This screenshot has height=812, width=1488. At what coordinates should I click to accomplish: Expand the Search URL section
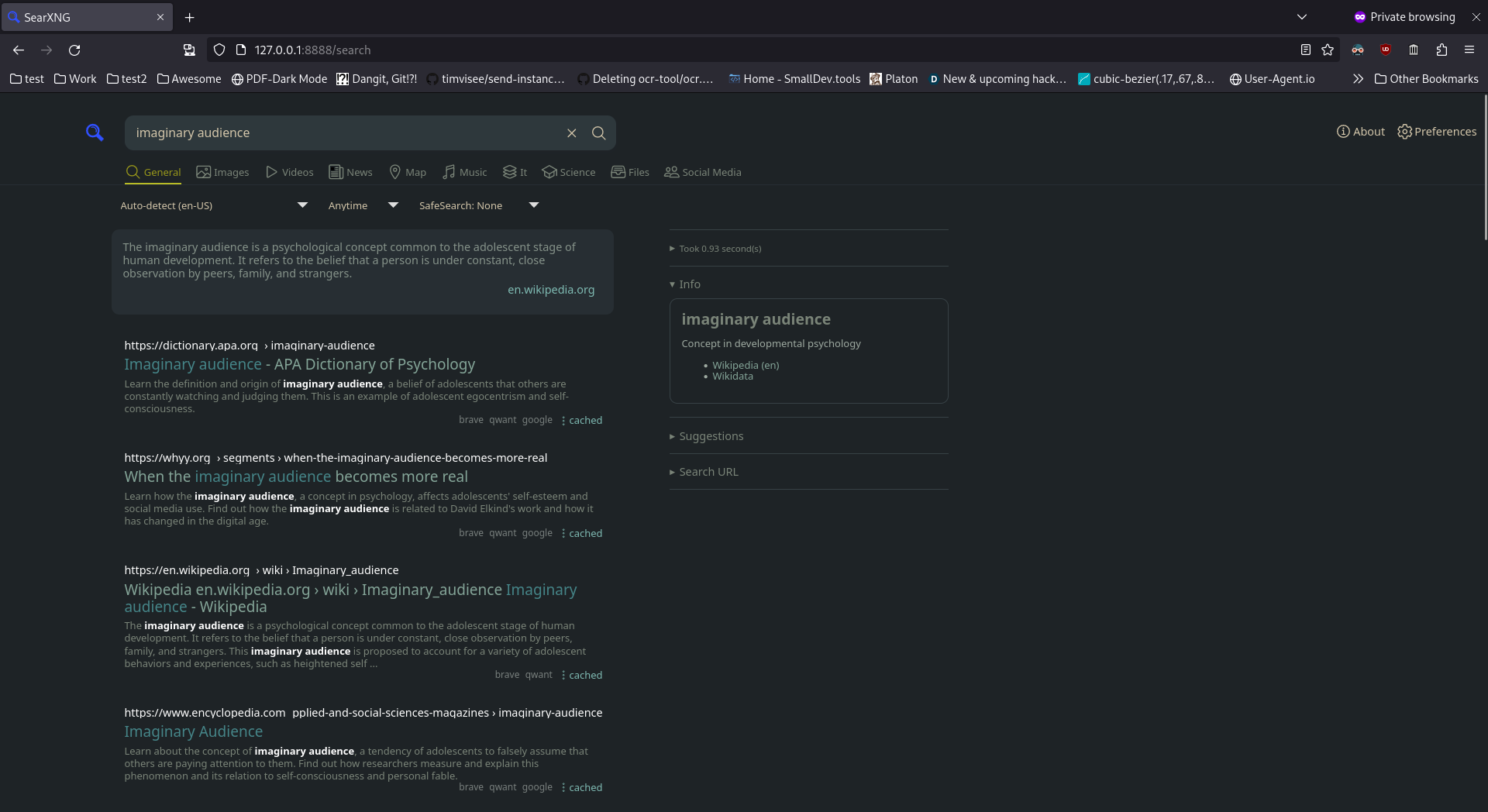tap(704, 472)
